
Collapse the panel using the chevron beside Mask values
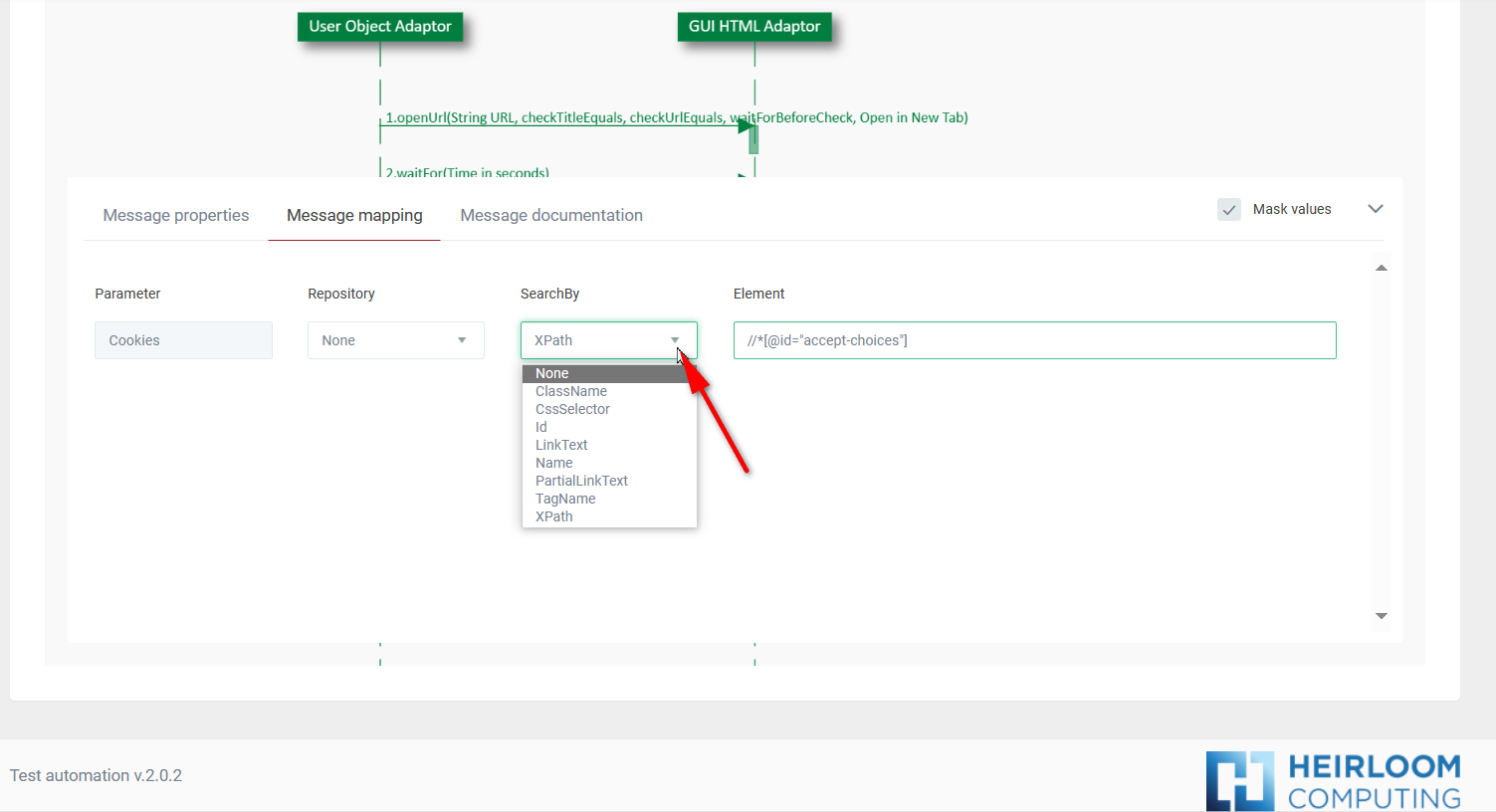coord(1376,209)
